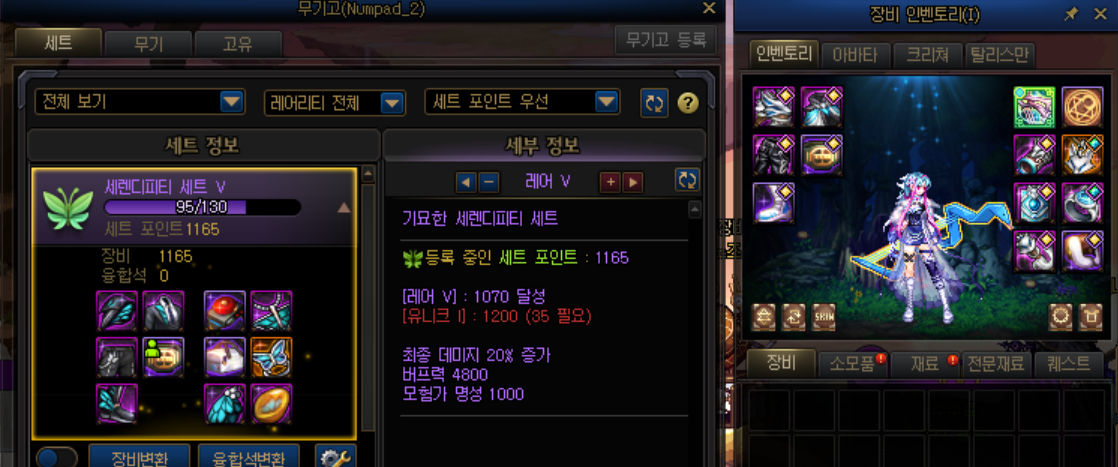1118x467 pixels.
Task: Click the 융합석변환 button
Action: pyautogui.click(x=248, y=456)
